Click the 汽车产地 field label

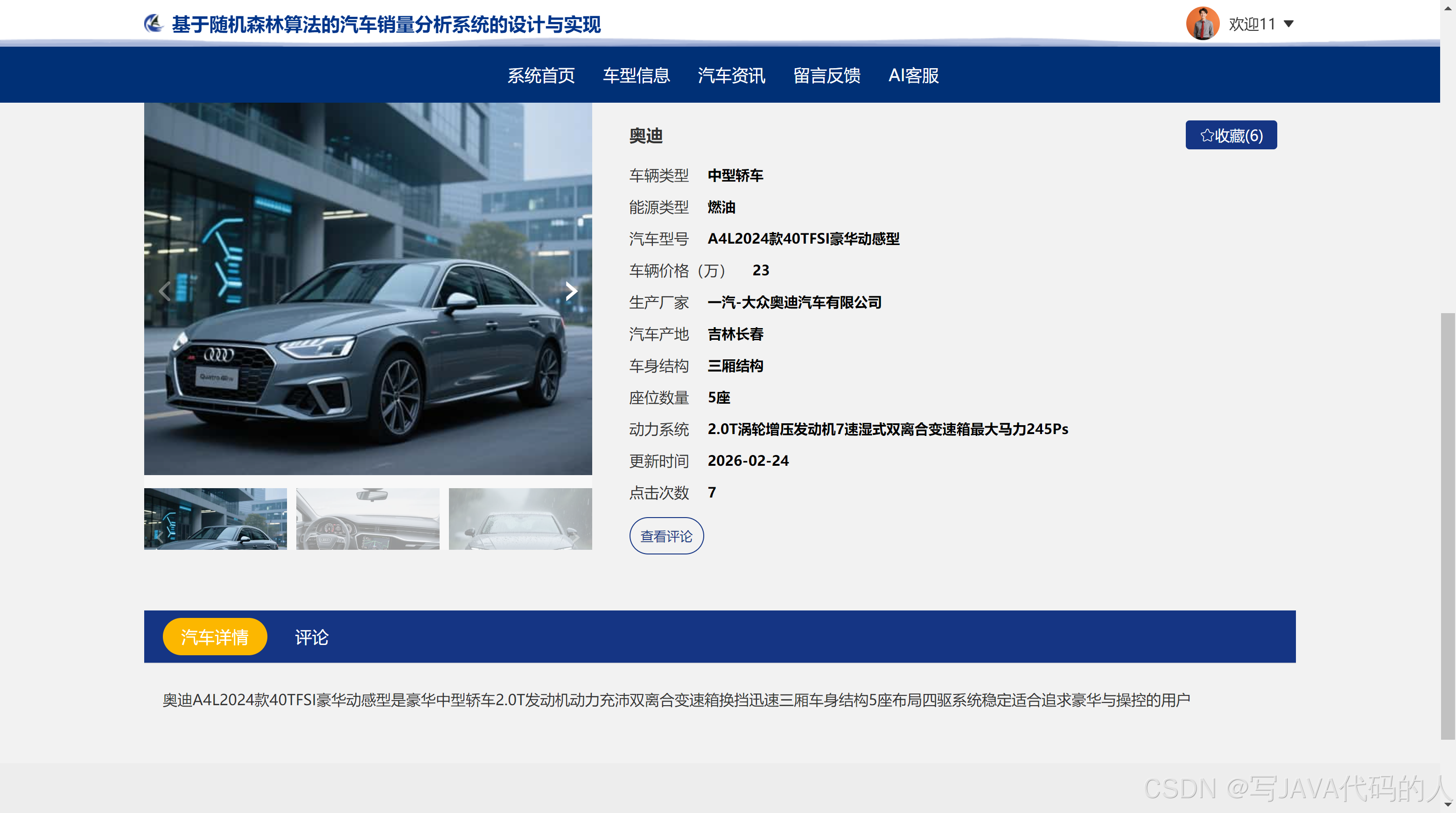[x=659, y=334]
